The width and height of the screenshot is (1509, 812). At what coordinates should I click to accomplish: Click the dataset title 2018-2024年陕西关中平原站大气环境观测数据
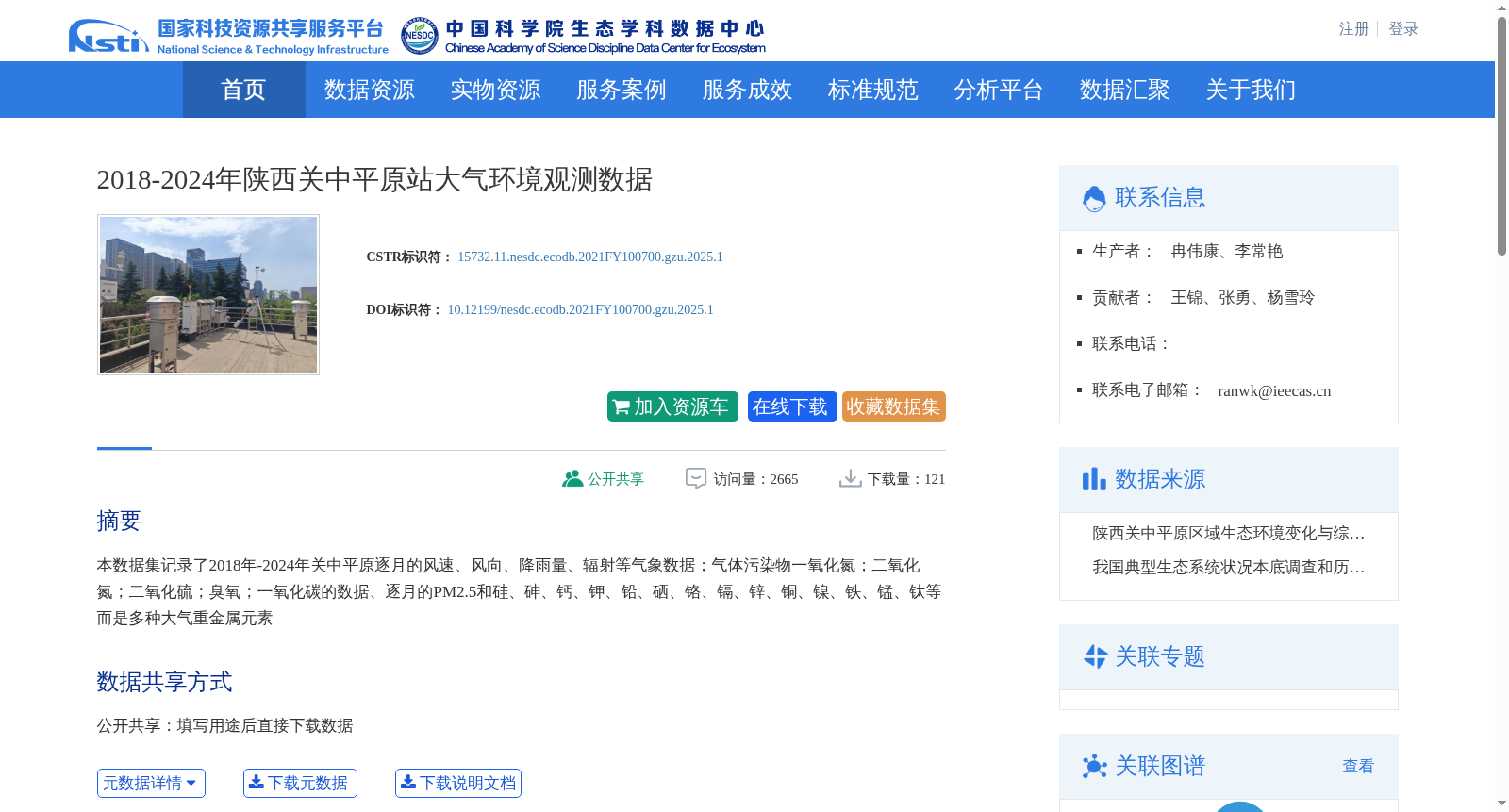[374, 179]
